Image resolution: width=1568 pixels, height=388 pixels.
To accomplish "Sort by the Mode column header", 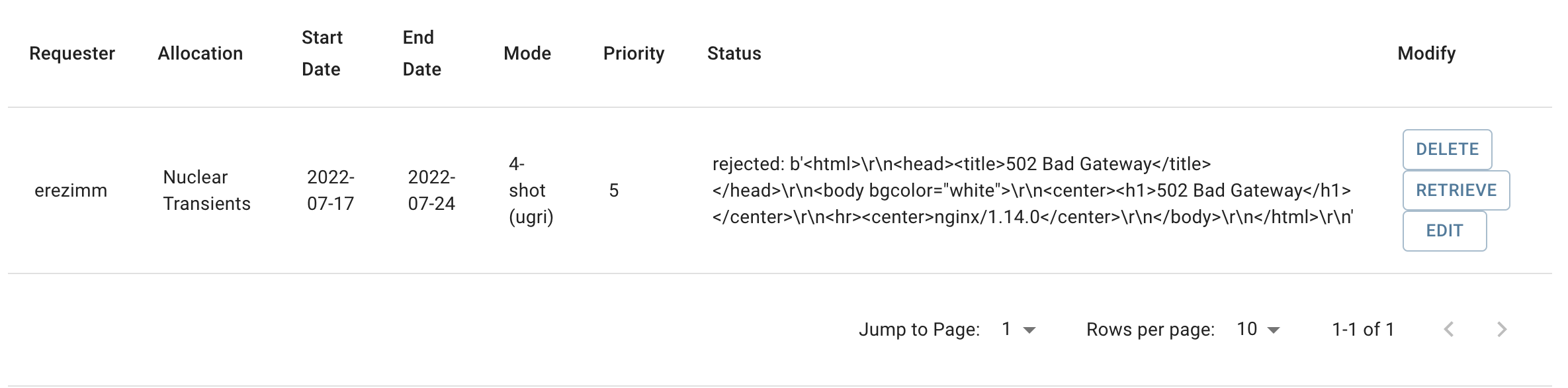I will point(527,54).
